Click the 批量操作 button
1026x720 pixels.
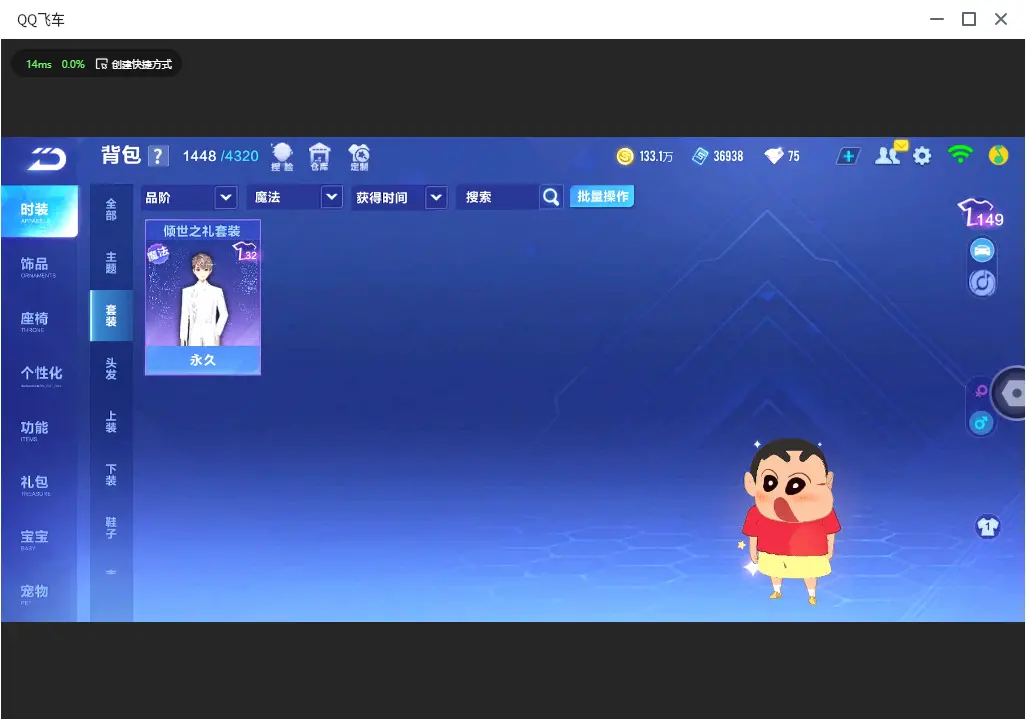point(602,196)
